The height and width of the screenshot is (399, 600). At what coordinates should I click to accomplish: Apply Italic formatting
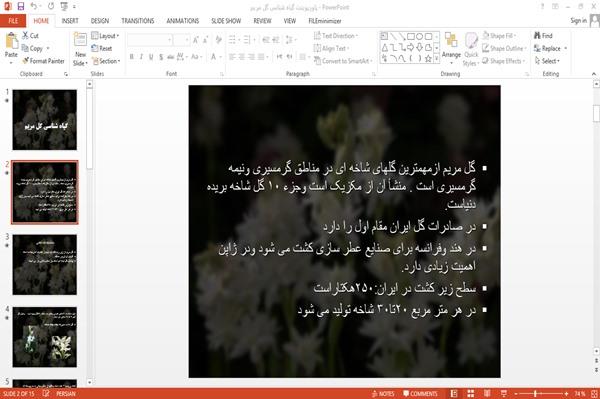coord(141,57)
